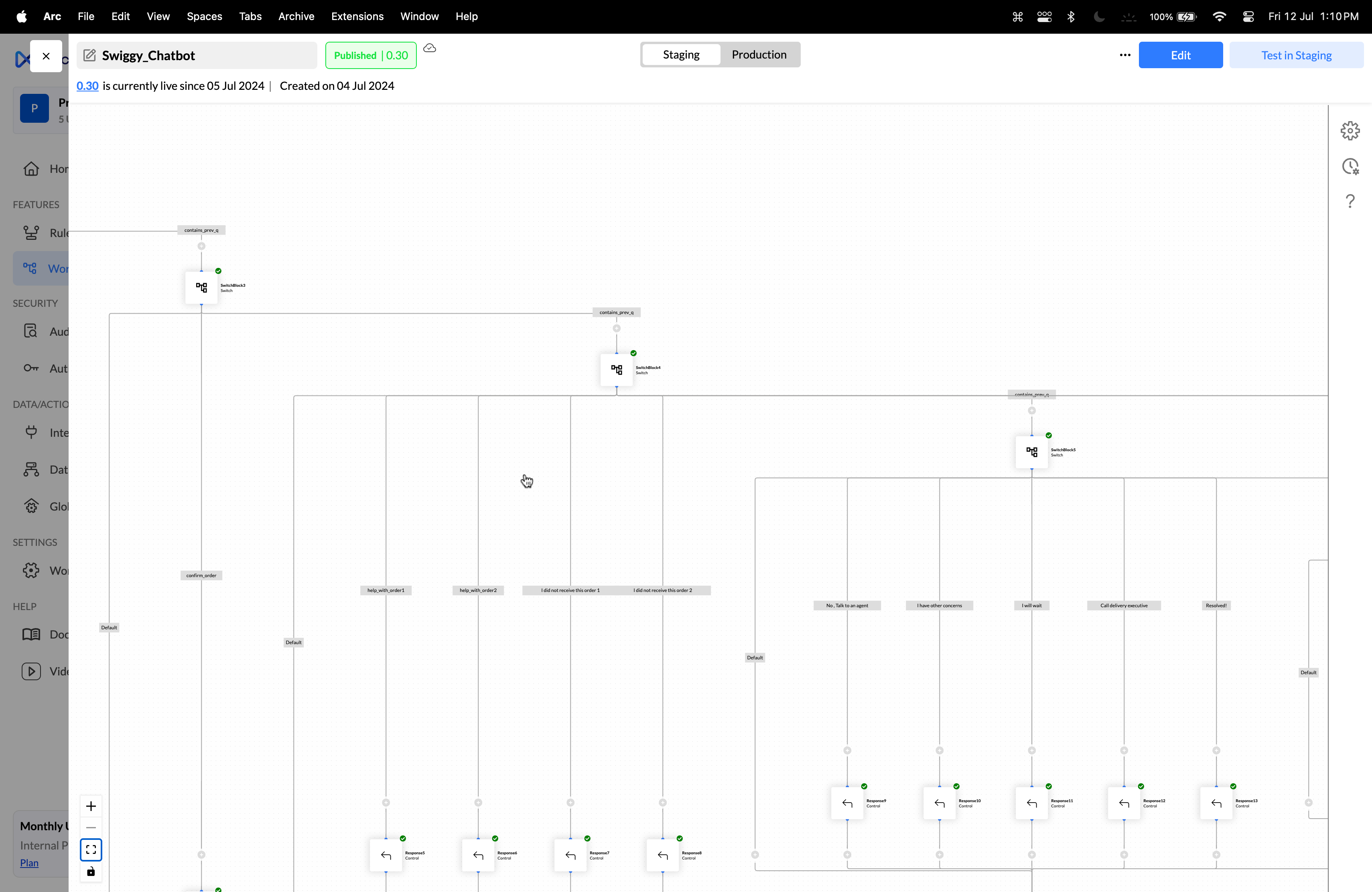
Task: Select the SwitchBlock4 node
Action: [x=616, y=370]
